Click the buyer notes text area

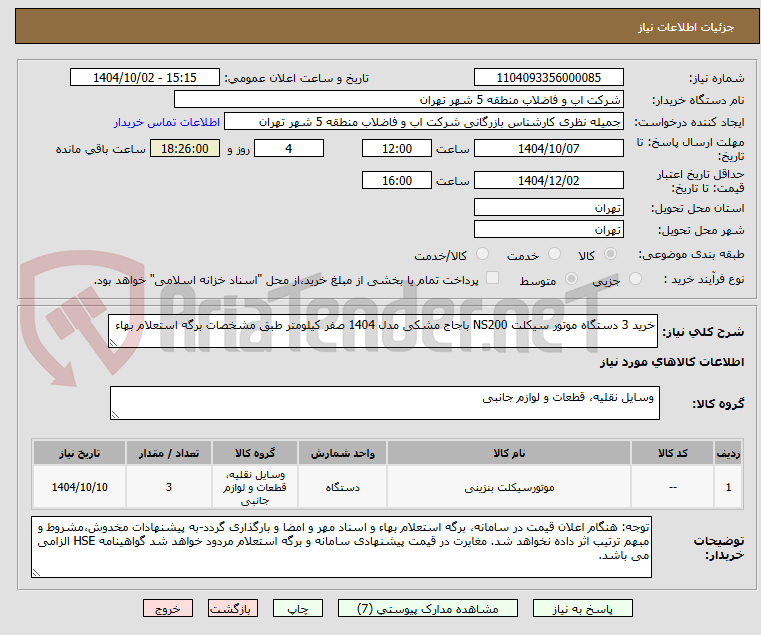tap(341, 547)
